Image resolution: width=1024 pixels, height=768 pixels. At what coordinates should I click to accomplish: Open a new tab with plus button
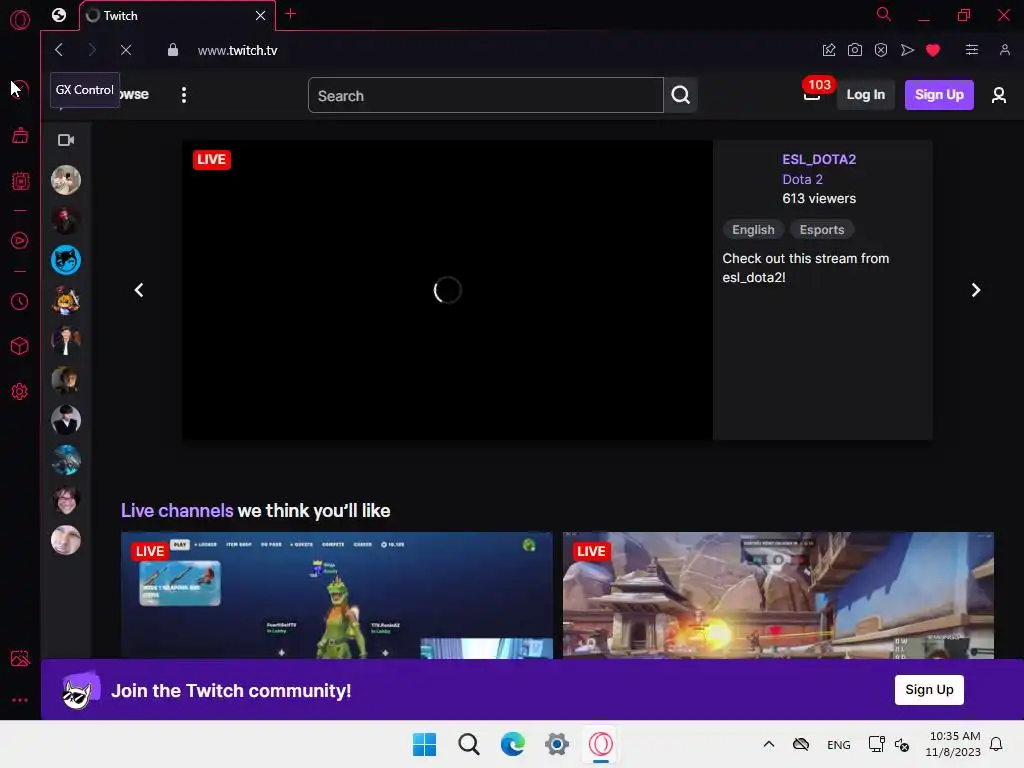(291, 14)
